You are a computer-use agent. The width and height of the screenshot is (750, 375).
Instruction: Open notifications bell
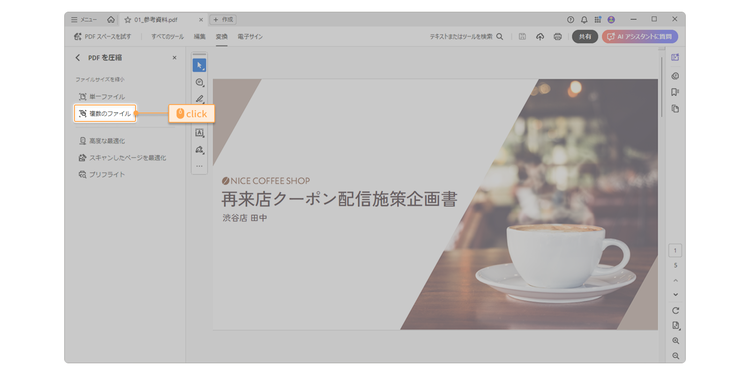[584, 20]
